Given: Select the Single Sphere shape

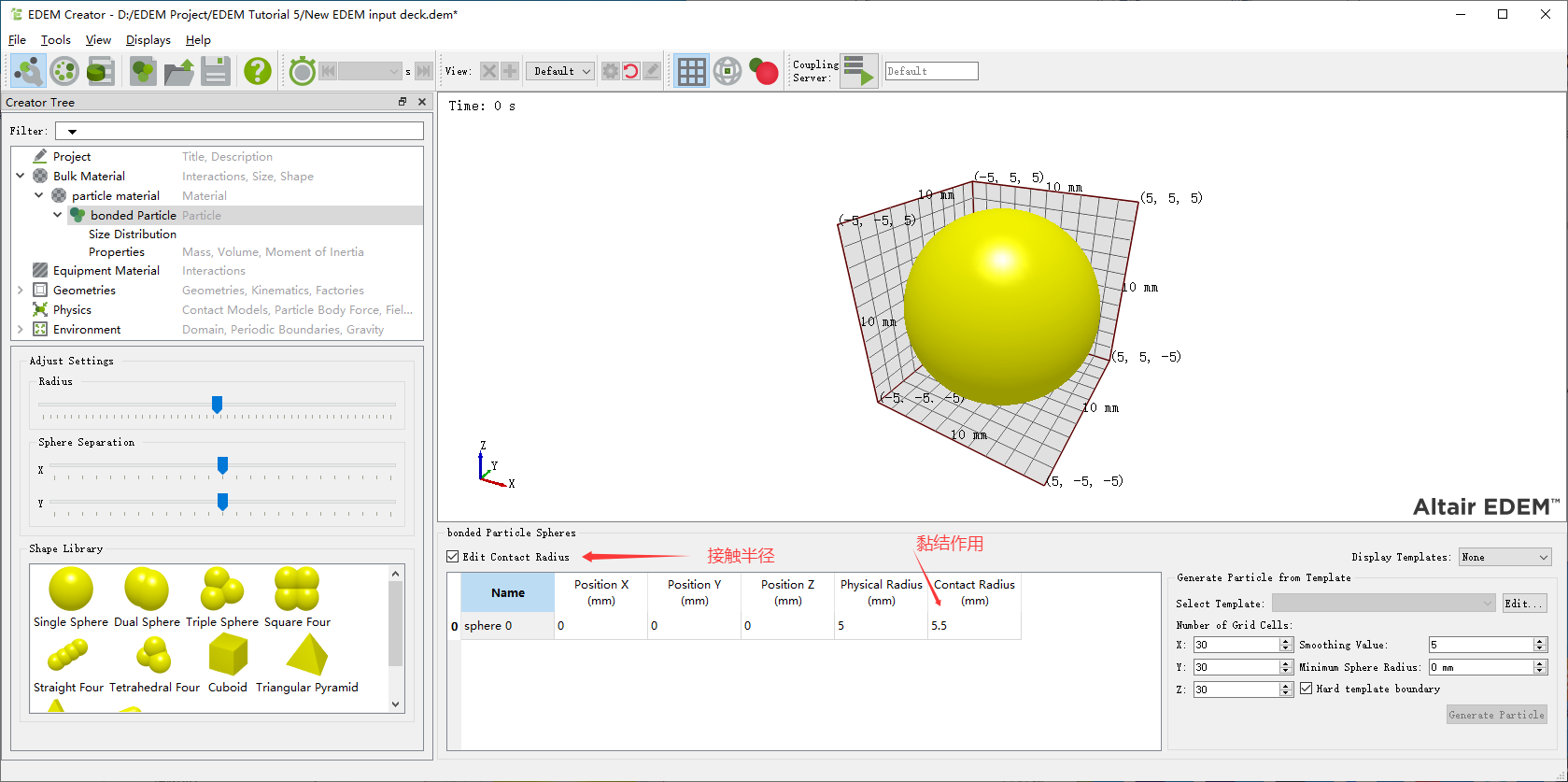Looking at the screenshot, I should (71, 598).
